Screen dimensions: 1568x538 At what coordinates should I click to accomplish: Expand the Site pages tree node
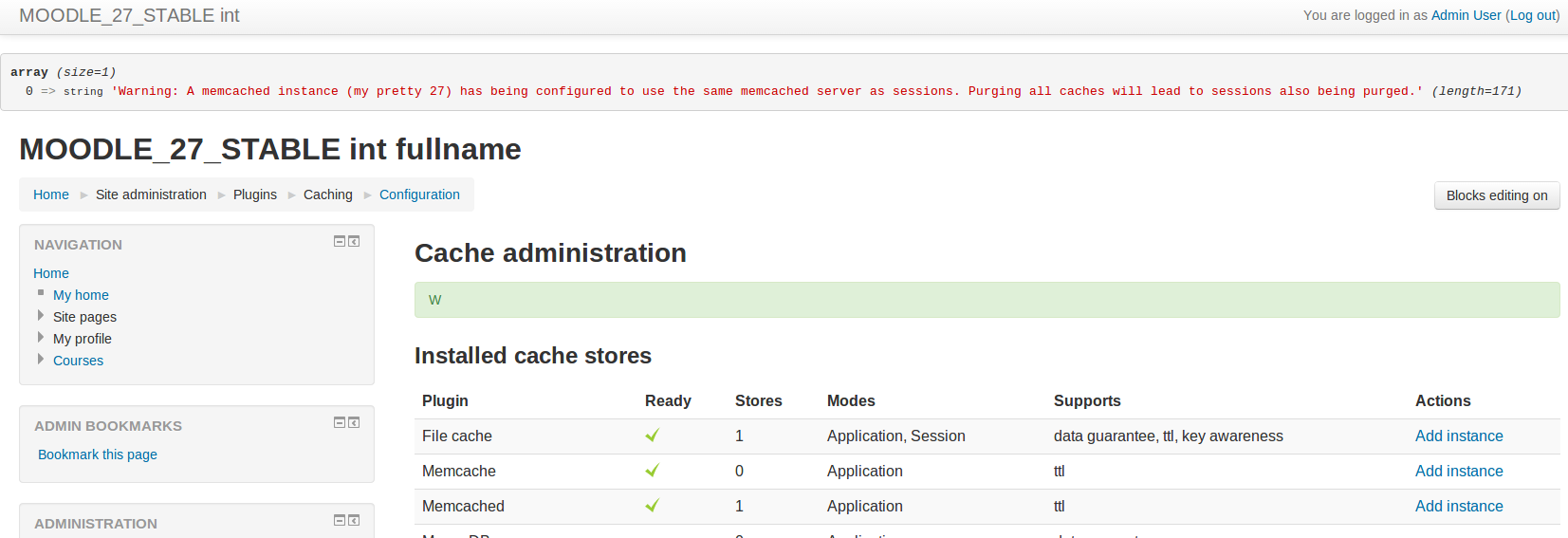[x=41, y=316]
